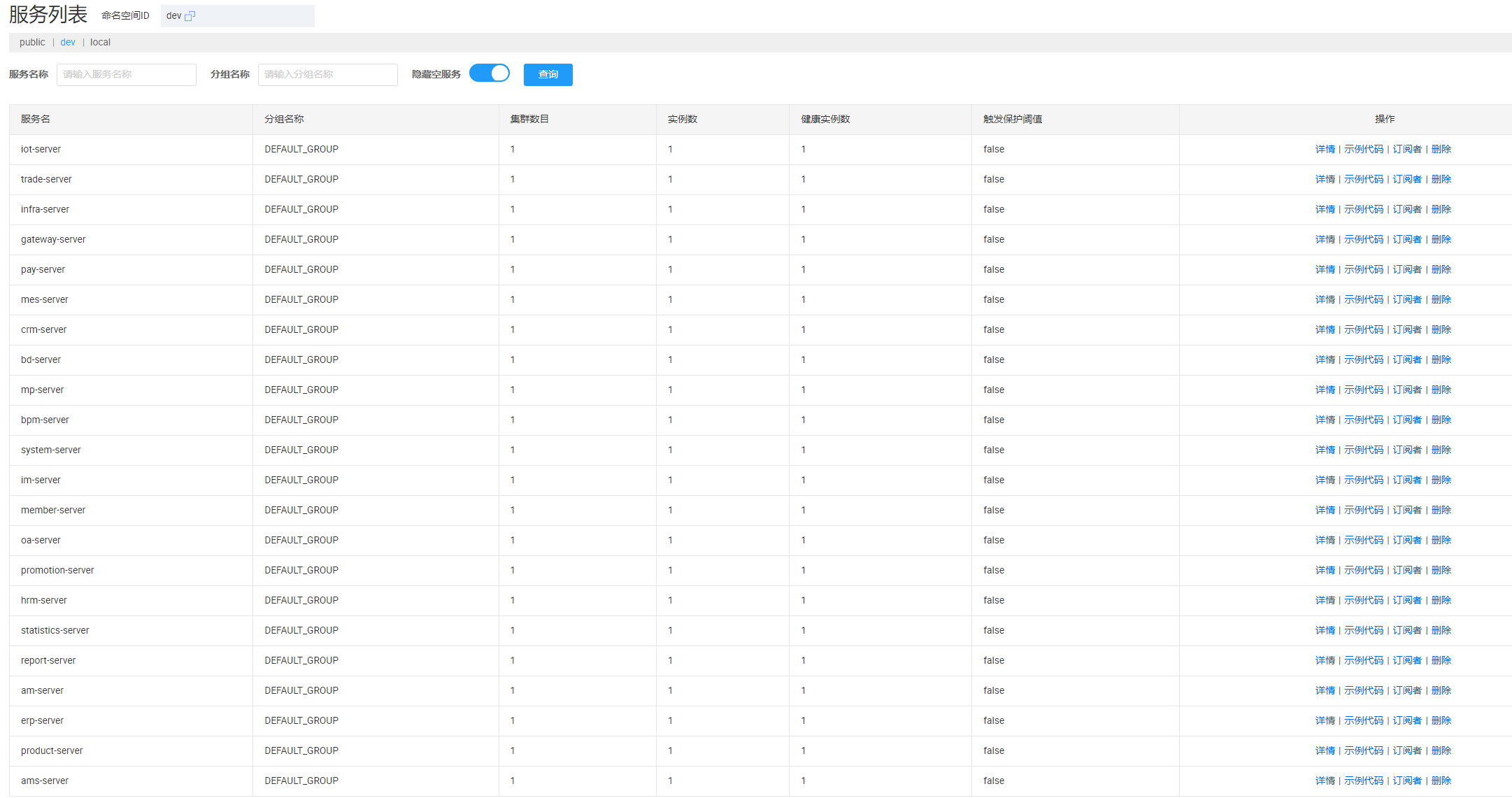Open 订阅者 for promotion-server
Screen dimensions: 1512x798
(1407, 571)
